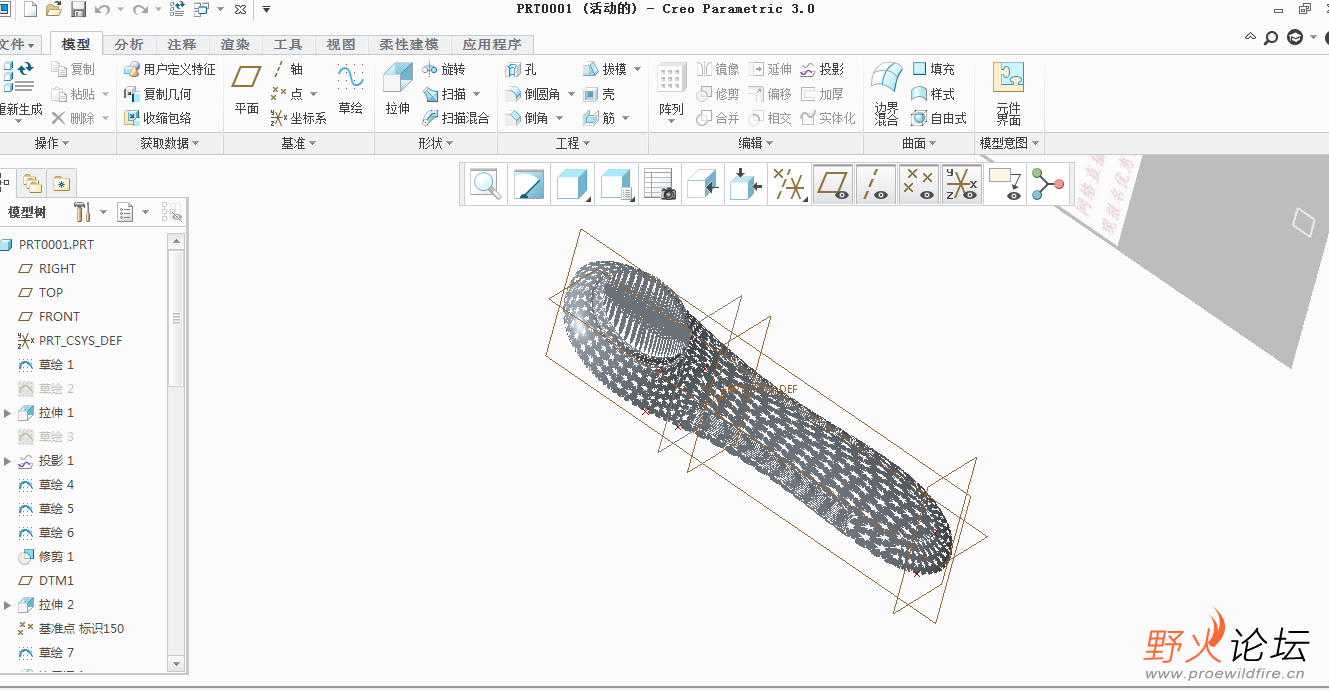Switch to the 渲染 ribbon tab
The height and width of the screenshot is (690, 1329).
click(x=235, y=44)
